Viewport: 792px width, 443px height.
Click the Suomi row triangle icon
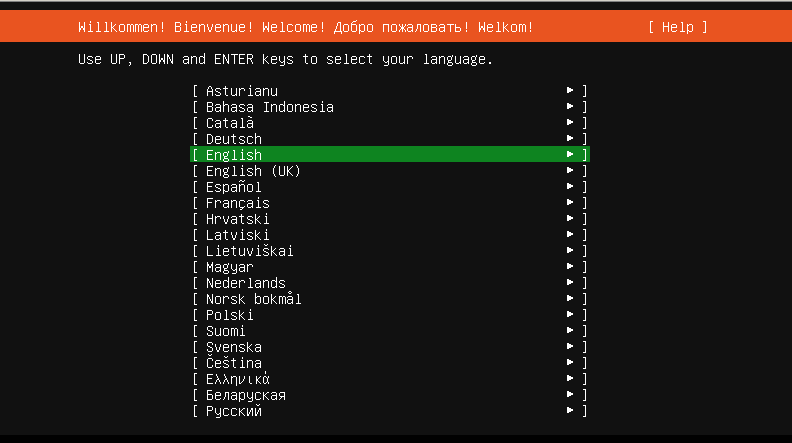point(570,331)
